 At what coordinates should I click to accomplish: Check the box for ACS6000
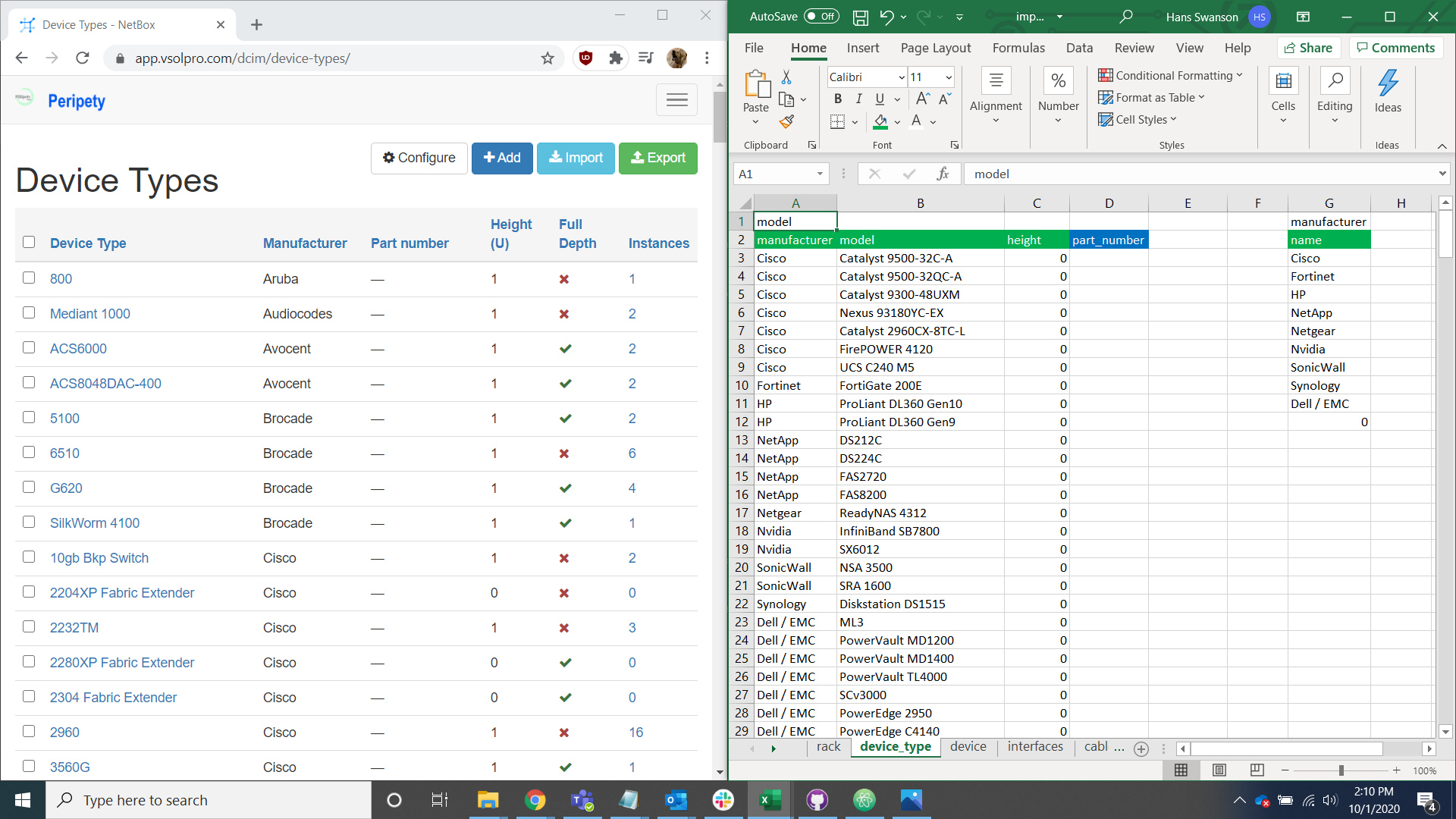tap(29, 347)
